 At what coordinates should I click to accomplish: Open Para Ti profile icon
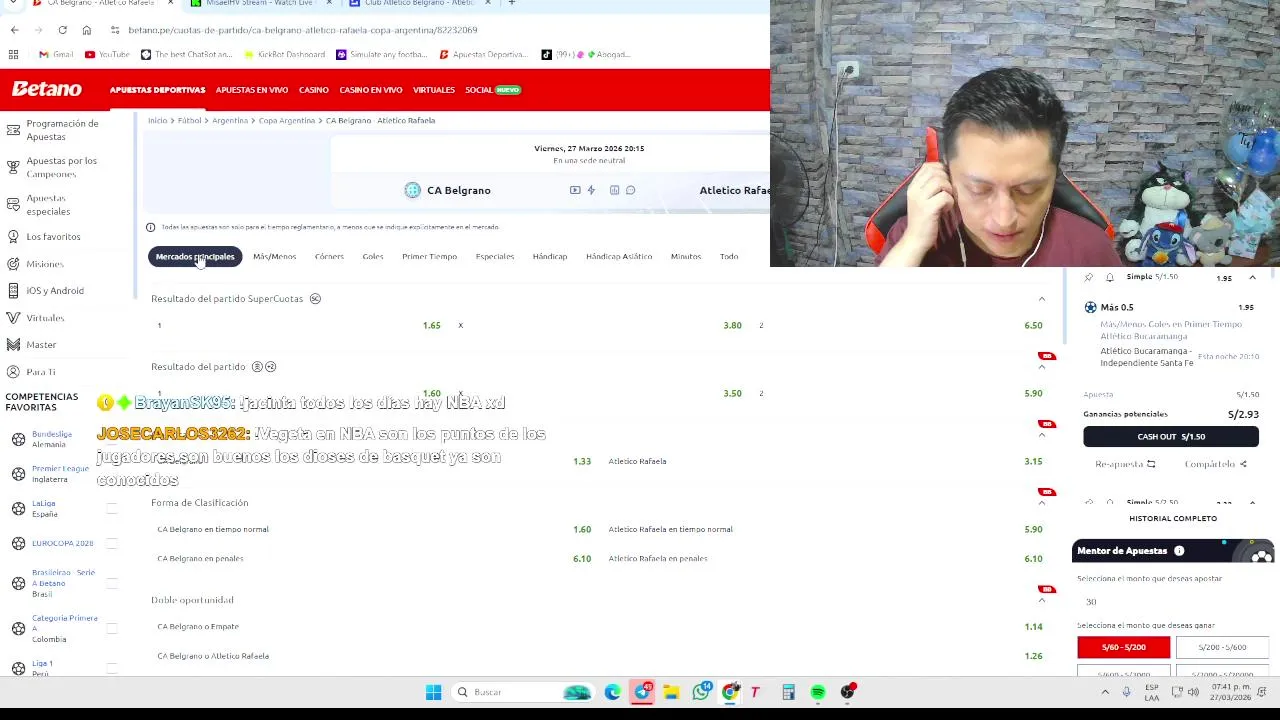point(13,371)
